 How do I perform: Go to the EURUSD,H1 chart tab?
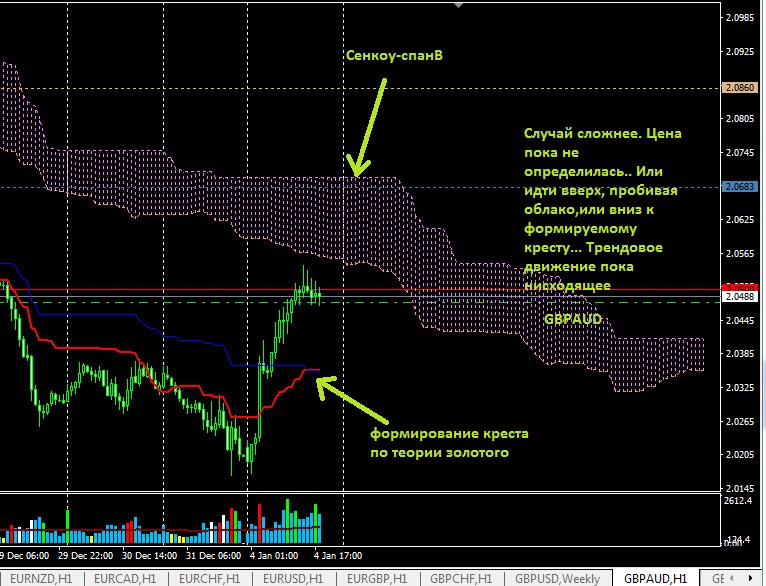click(x=293, y=579)
